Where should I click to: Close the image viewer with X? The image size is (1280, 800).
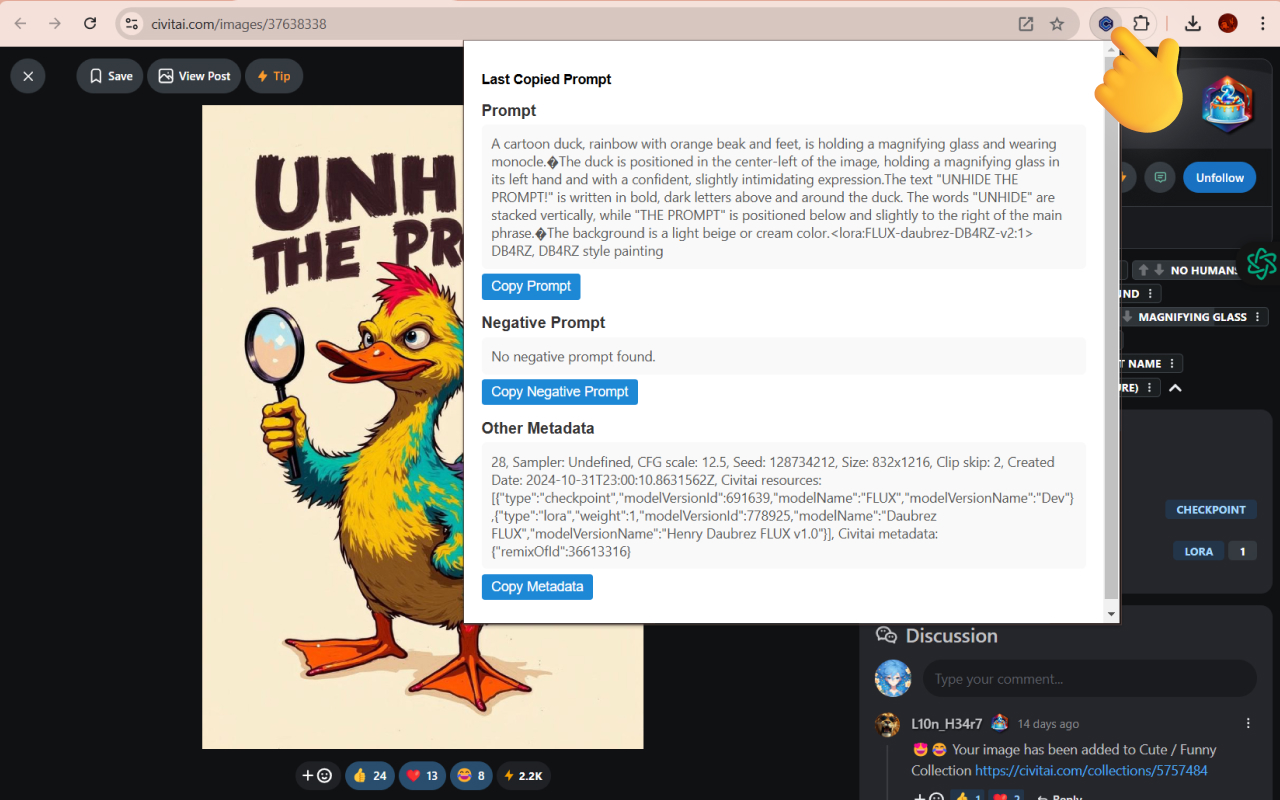[28, 76]
